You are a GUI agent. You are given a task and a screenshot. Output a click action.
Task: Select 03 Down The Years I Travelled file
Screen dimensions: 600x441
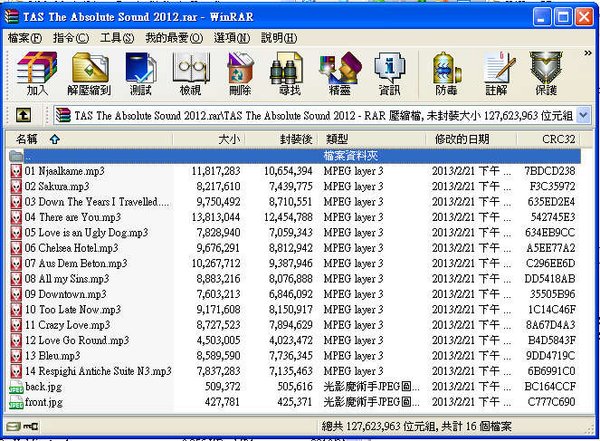(97, 202)
